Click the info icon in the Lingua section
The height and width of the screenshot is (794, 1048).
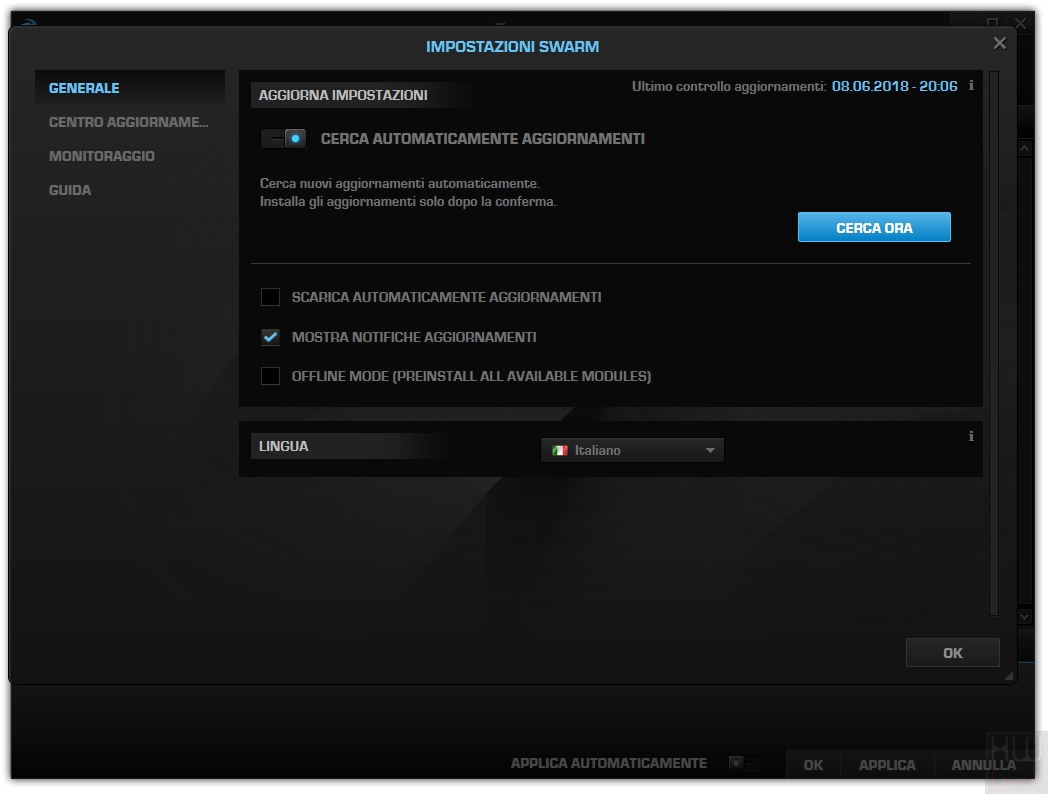(971, 436)
